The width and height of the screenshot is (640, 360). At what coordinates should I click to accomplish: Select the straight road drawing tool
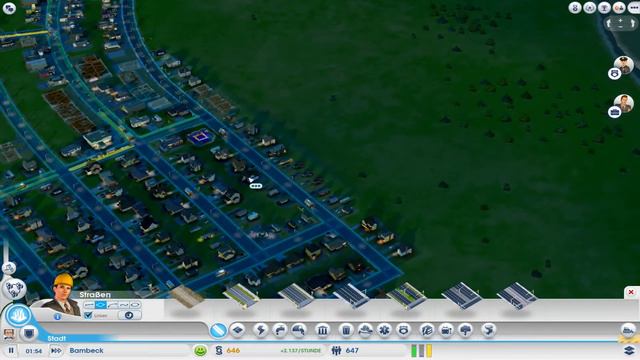pos(89,305)
